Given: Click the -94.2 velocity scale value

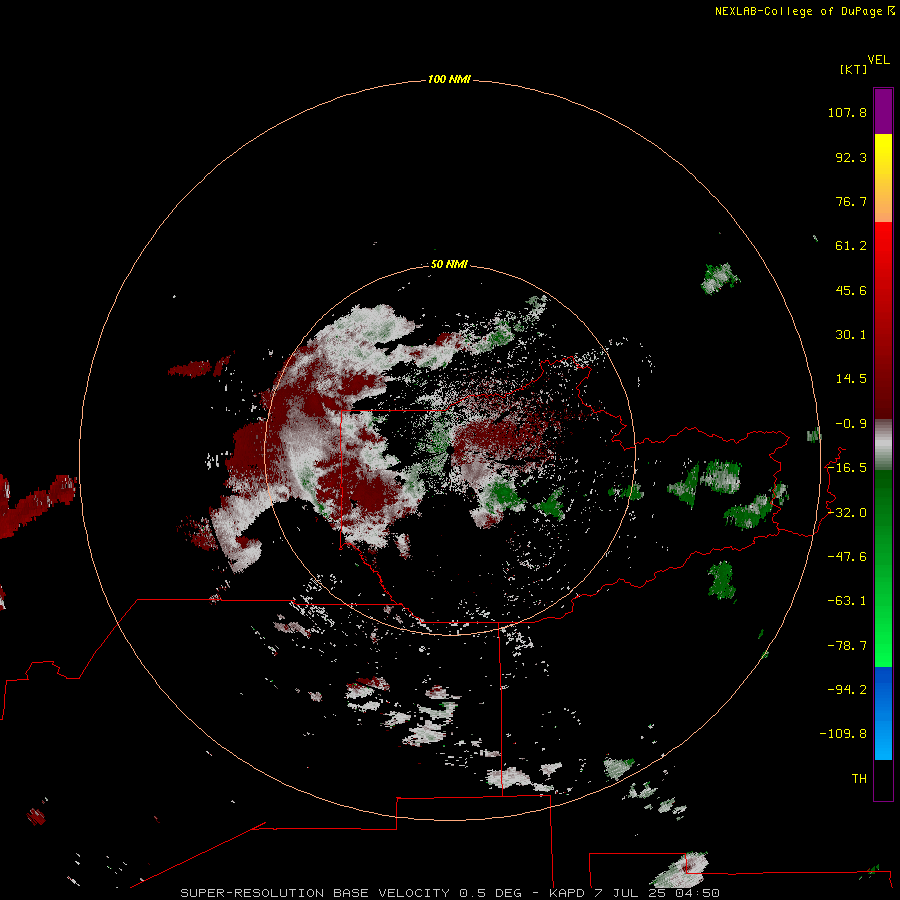Looking at the screenshot, I should tap(847, 690).
